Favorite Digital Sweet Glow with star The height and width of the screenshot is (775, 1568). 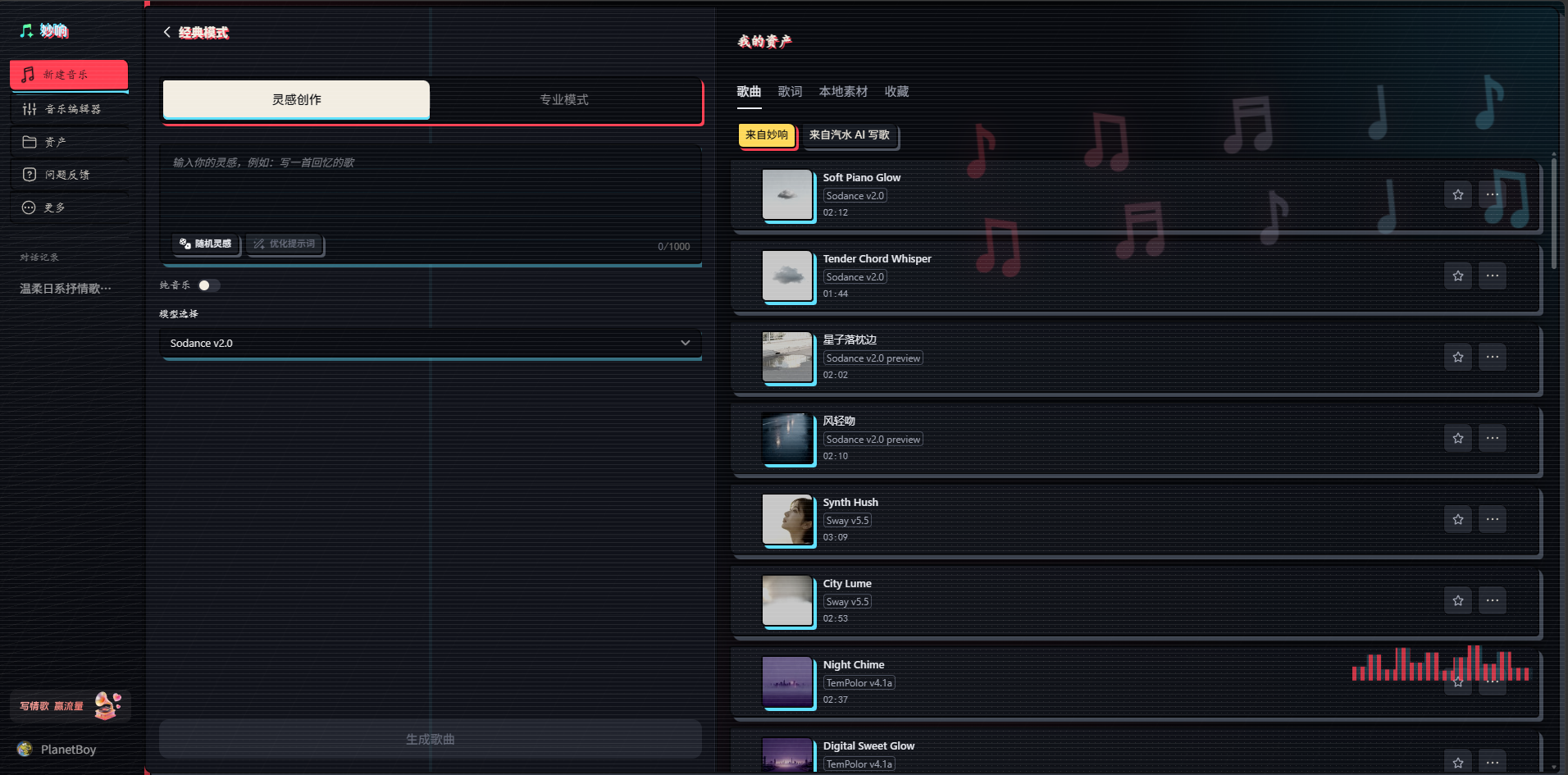(x=1458, y=762)
